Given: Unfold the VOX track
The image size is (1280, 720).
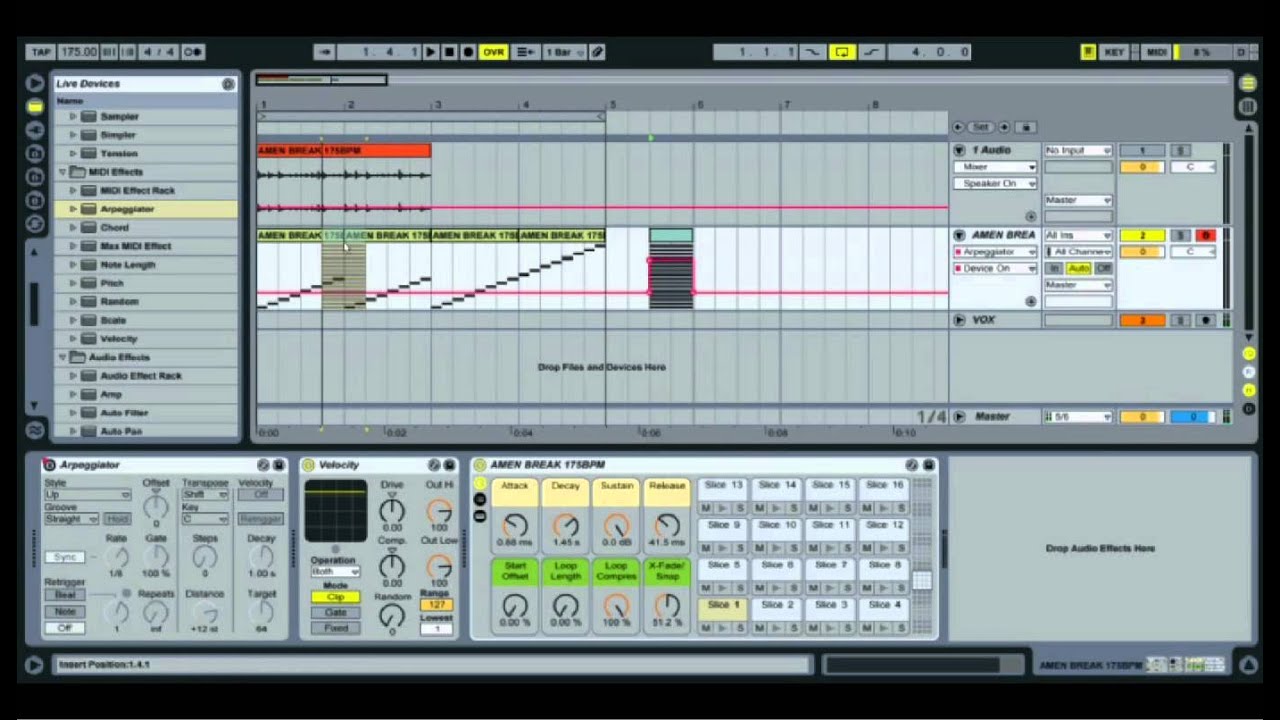Looking at the screenshot, I should [959, 320].
